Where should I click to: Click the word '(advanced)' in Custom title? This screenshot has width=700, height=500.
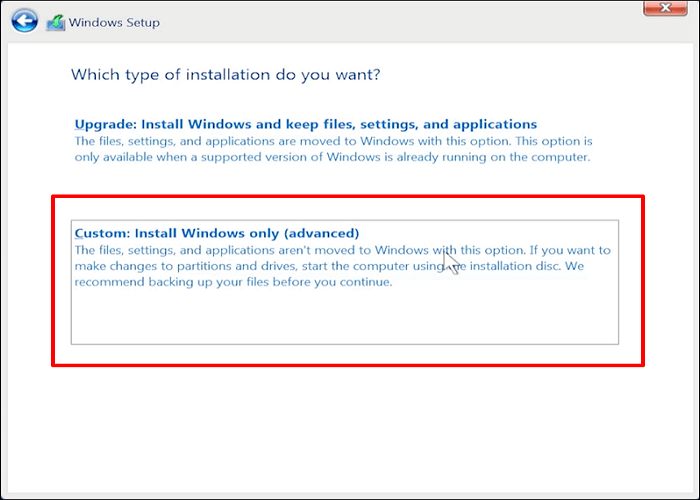(x=324, y=233)
